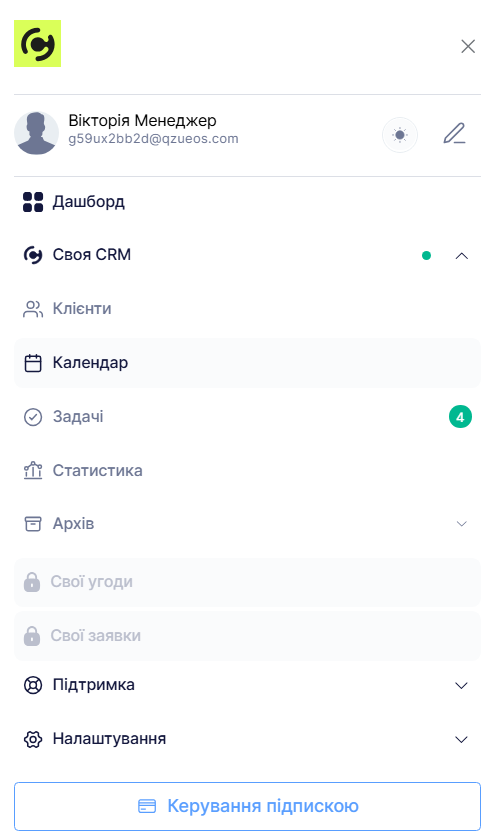Click the Керування підпискою button
The image size is (488, 836).
[x=247, y=806]
